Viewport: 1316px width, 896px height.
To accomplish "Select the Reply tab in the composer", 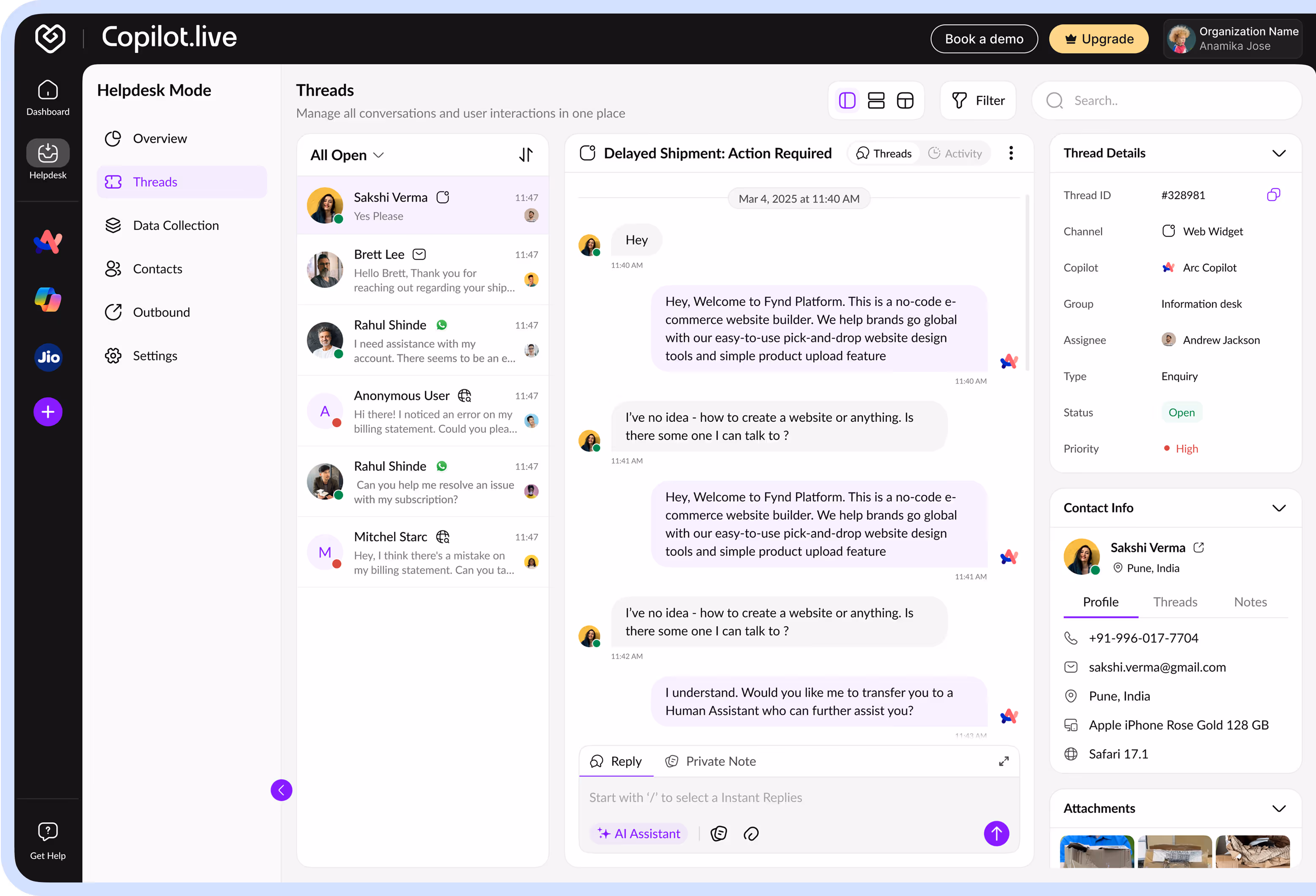I will pyautogui.click(x=616, y=761).
